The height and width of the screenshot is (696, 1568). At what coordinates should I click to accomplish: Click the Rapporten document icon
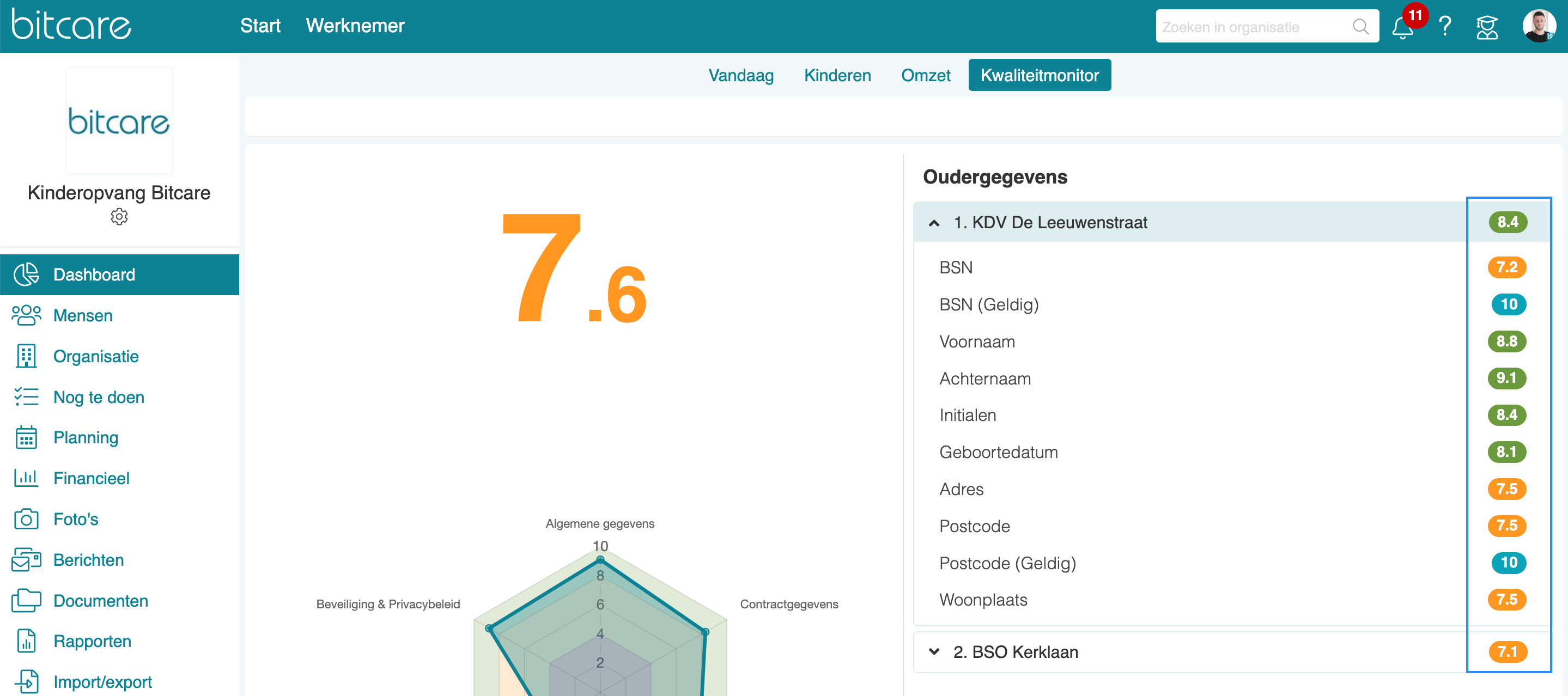pyautogui.click(x=26, y=641)
